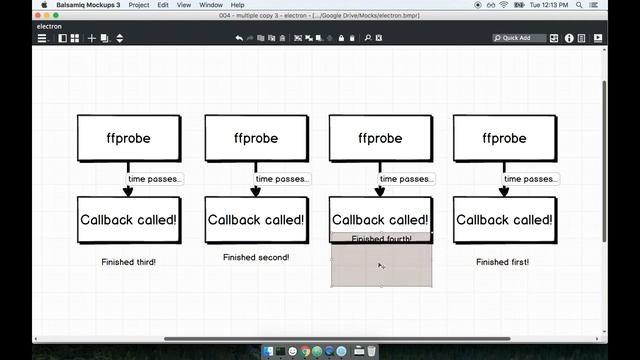Open the View menu
The height and width of the screenshot is (360, 640).
[x=184, y=5]
